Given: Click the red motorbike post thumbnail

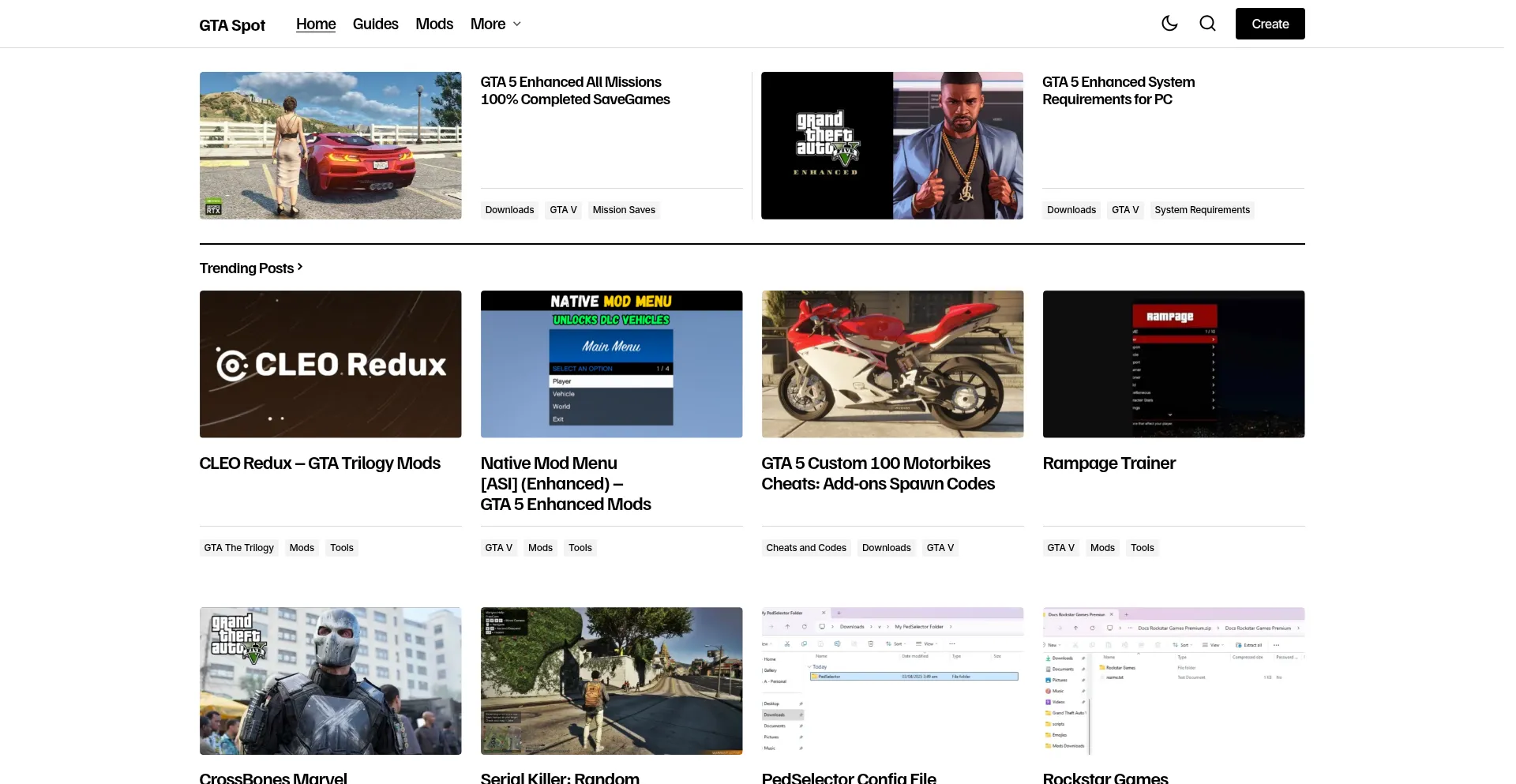Looking at the screenshot, I should 892,364.
